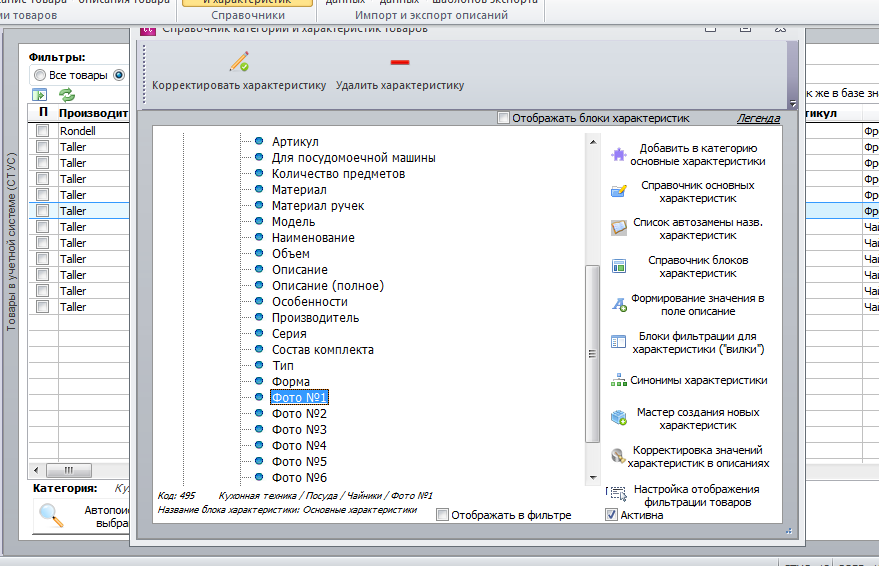Check the highlighted Taller row checkbox

42,211
